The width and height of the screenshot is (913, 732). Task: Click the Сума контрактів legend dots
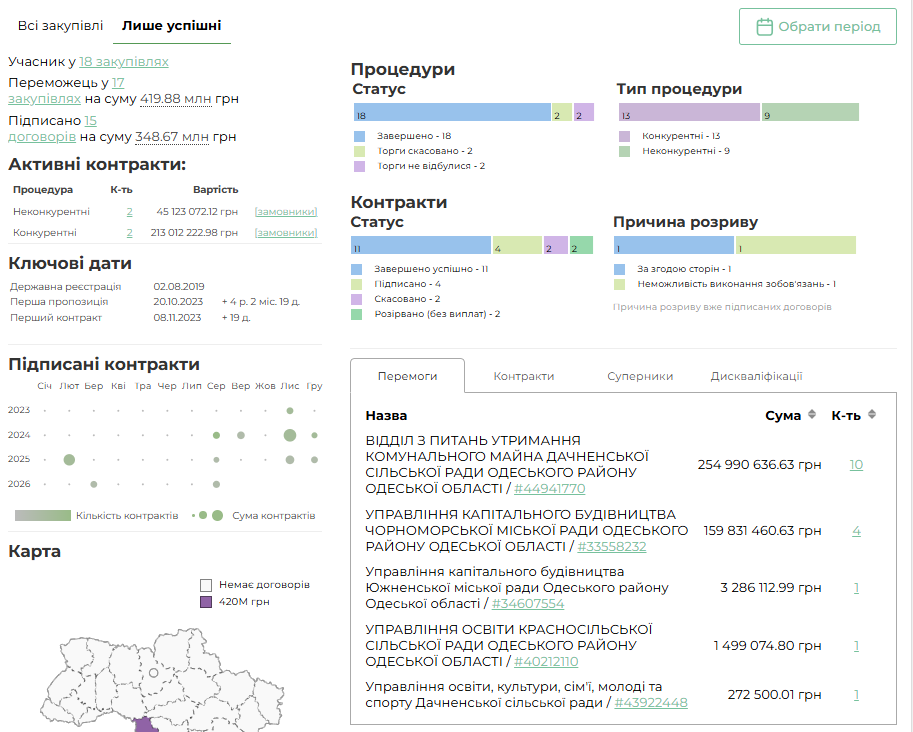point(208,515)
